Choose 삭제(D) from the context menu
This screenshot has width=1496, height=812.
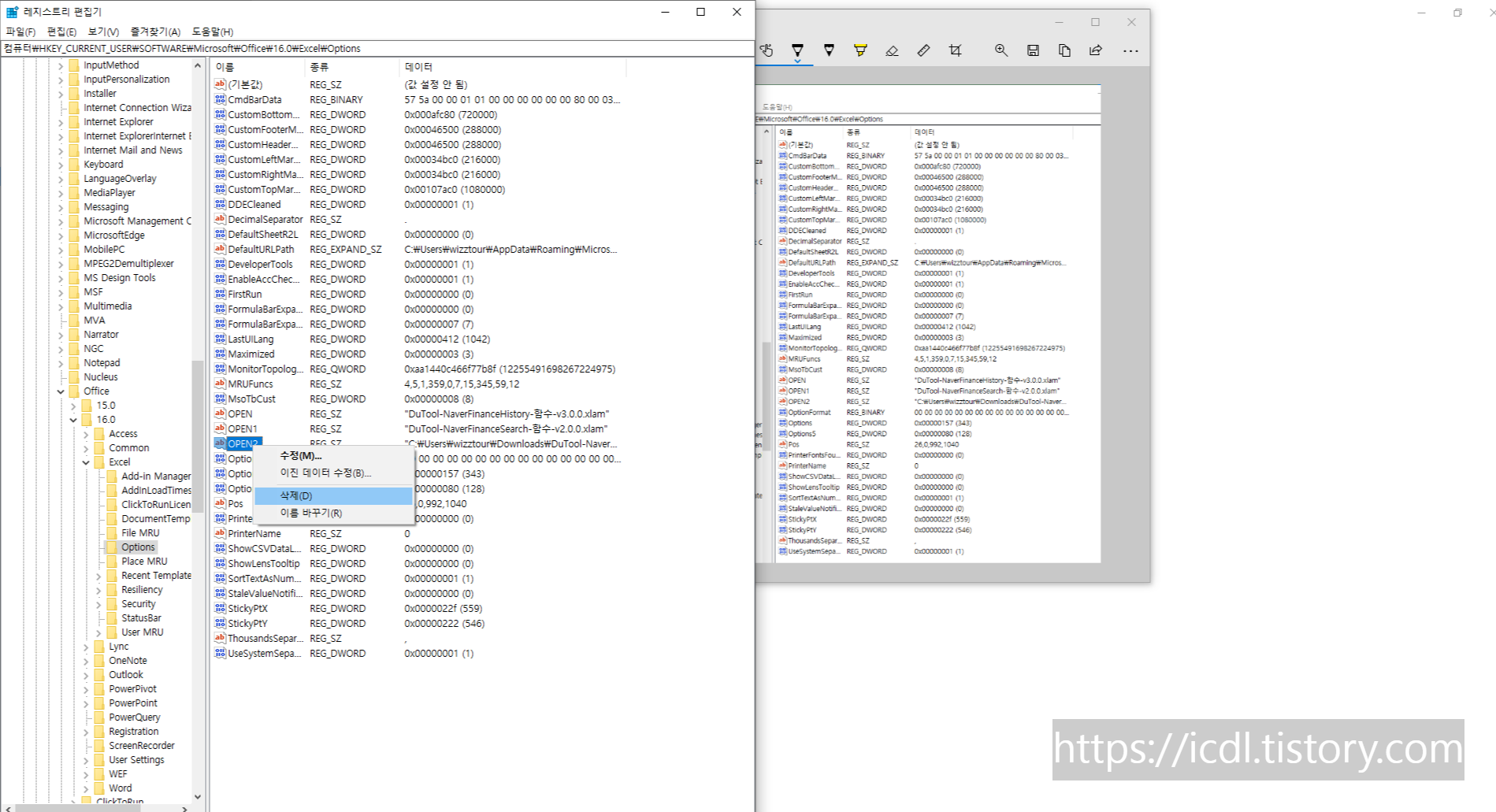coord(334,495)
